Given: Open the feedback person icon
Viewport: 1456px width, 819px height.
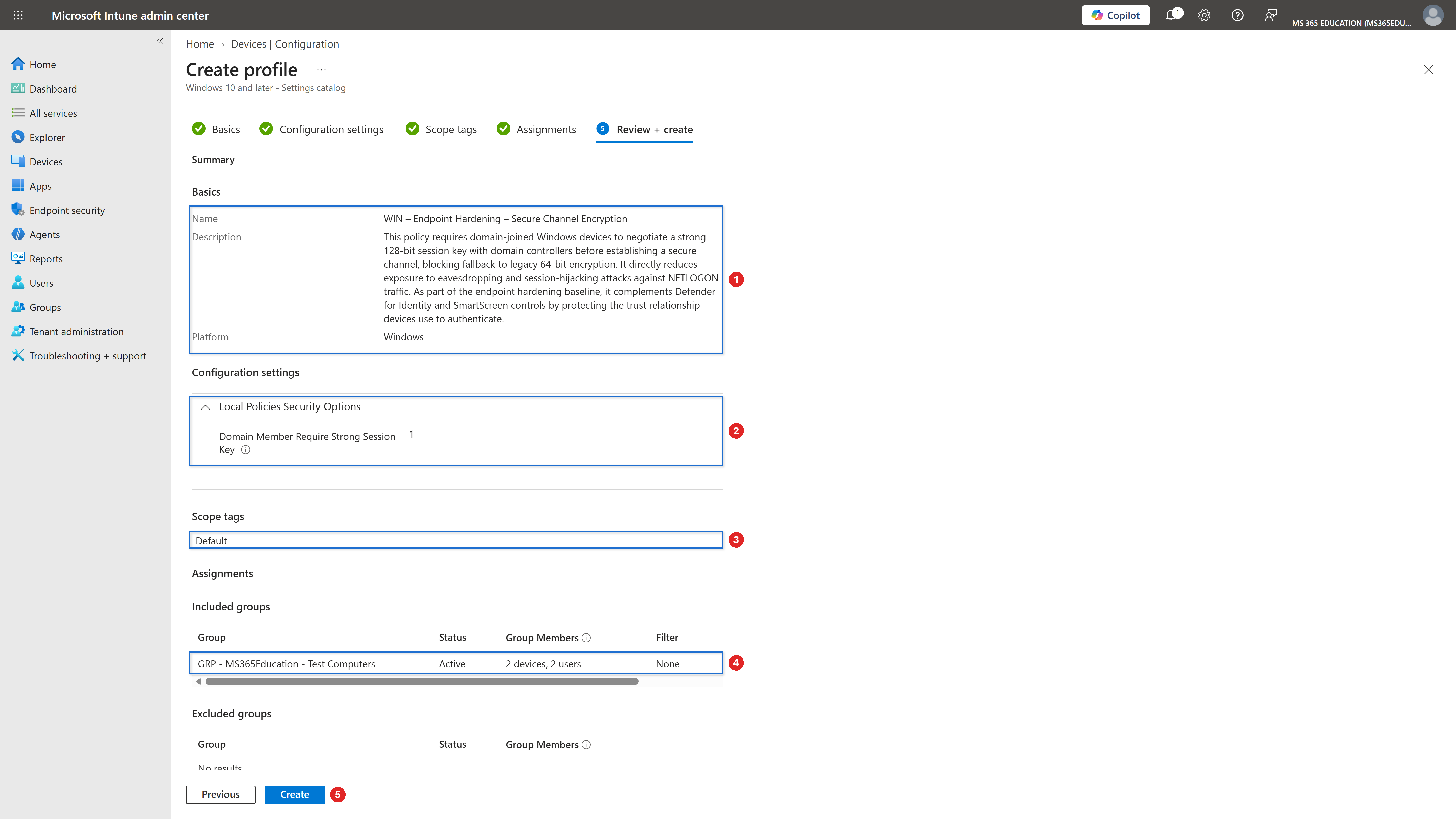Looking at the screenshot, I should pyautogui.click(x=1271, y=15).
